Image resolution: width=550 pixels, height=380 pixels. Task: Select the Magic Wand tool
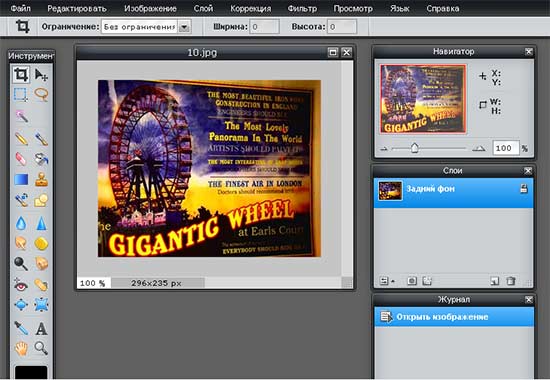click(21, 116)
